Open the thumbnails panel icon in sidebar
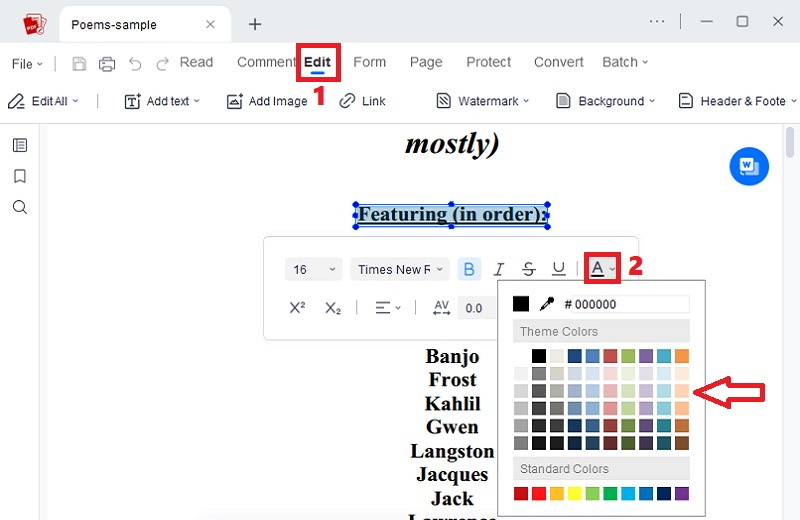 (x=20, y=145)
